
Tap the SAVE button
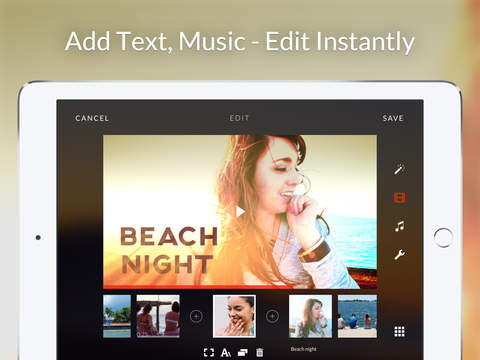pyautogui.click(x=393, y=118)
